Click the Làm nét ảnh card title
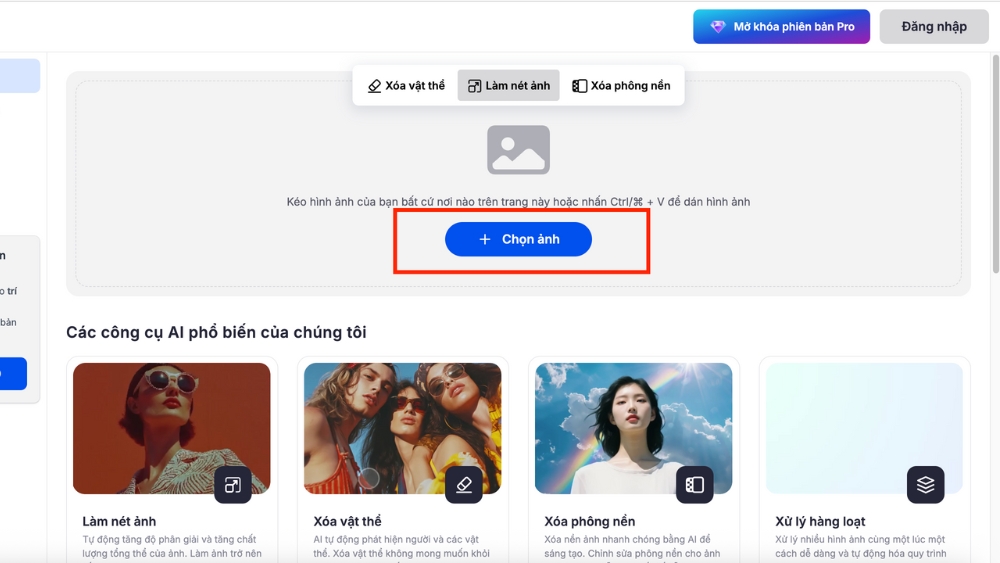This screenshot has height=563, width=1000. click(119, 522)
